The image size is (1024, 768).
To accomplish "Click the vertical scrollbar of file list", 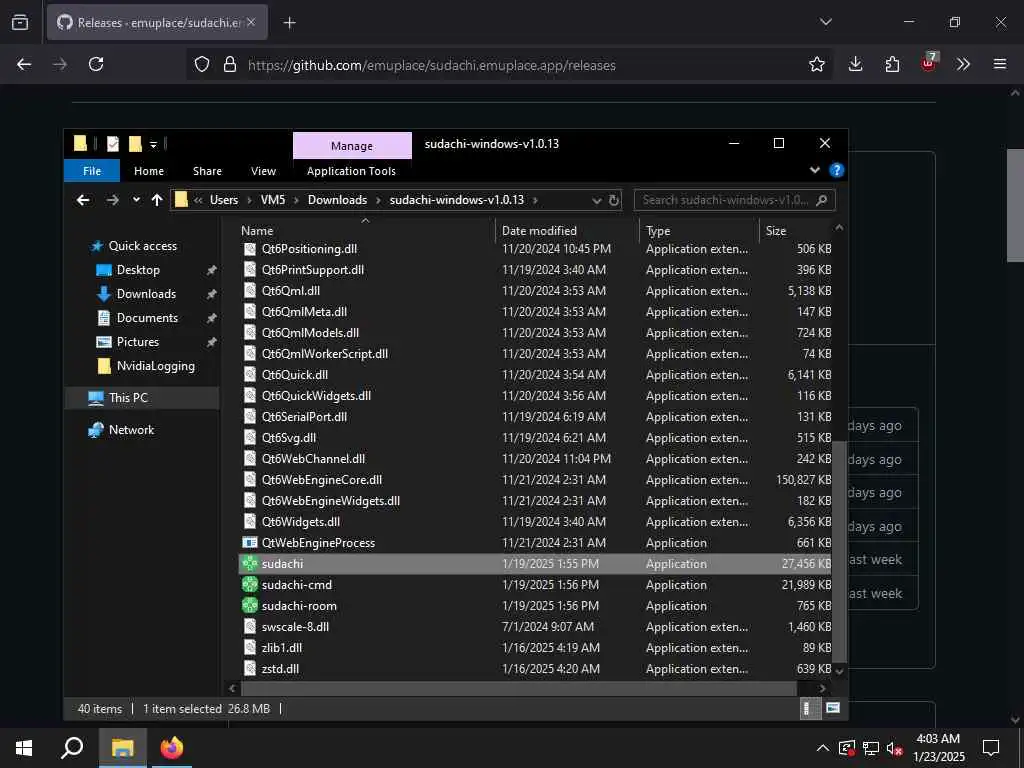I will (x=839, y=552).
